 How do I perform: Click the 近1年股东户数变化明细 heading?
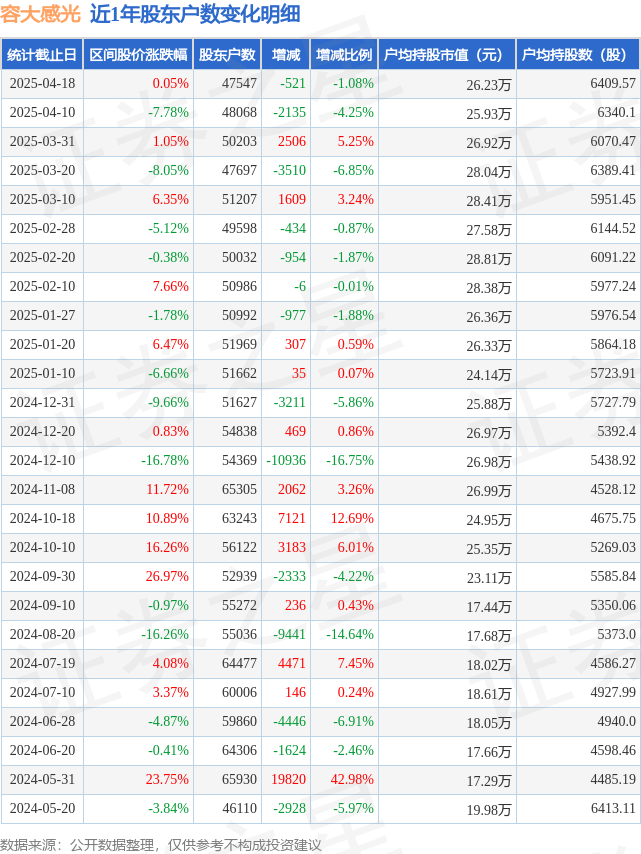pos(195,14)
